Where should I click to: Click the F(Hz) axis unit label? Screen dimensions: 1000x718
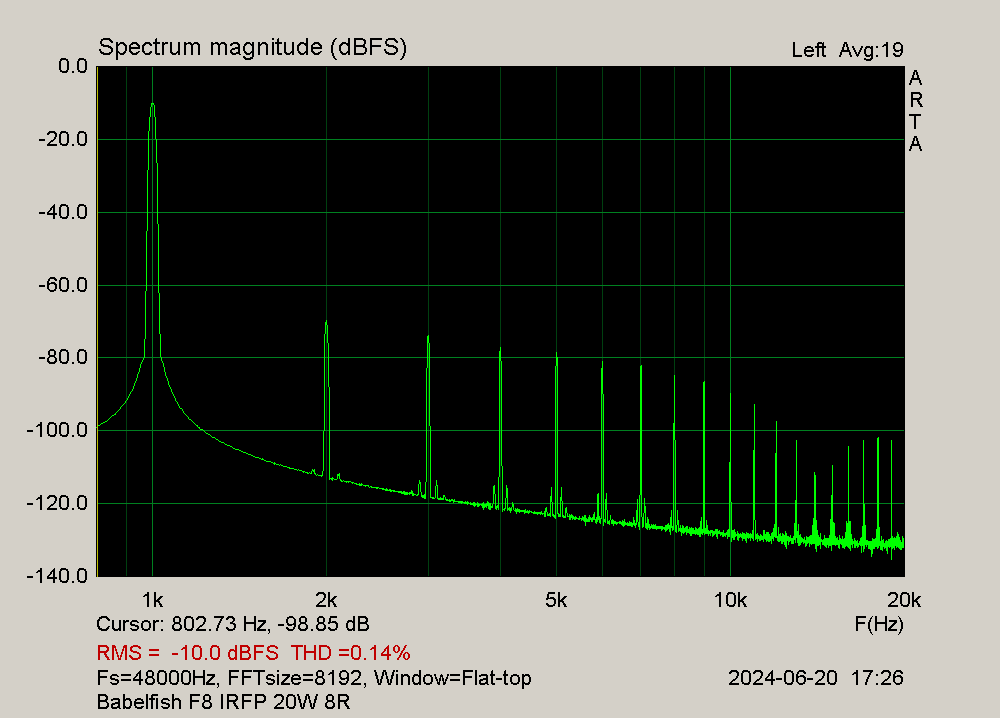[879, 624]
